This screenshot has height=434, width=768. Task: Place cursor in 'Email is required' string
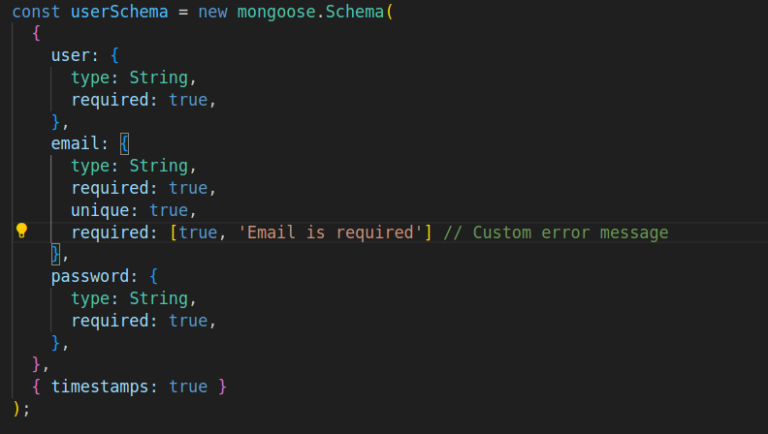coord(330,232)
